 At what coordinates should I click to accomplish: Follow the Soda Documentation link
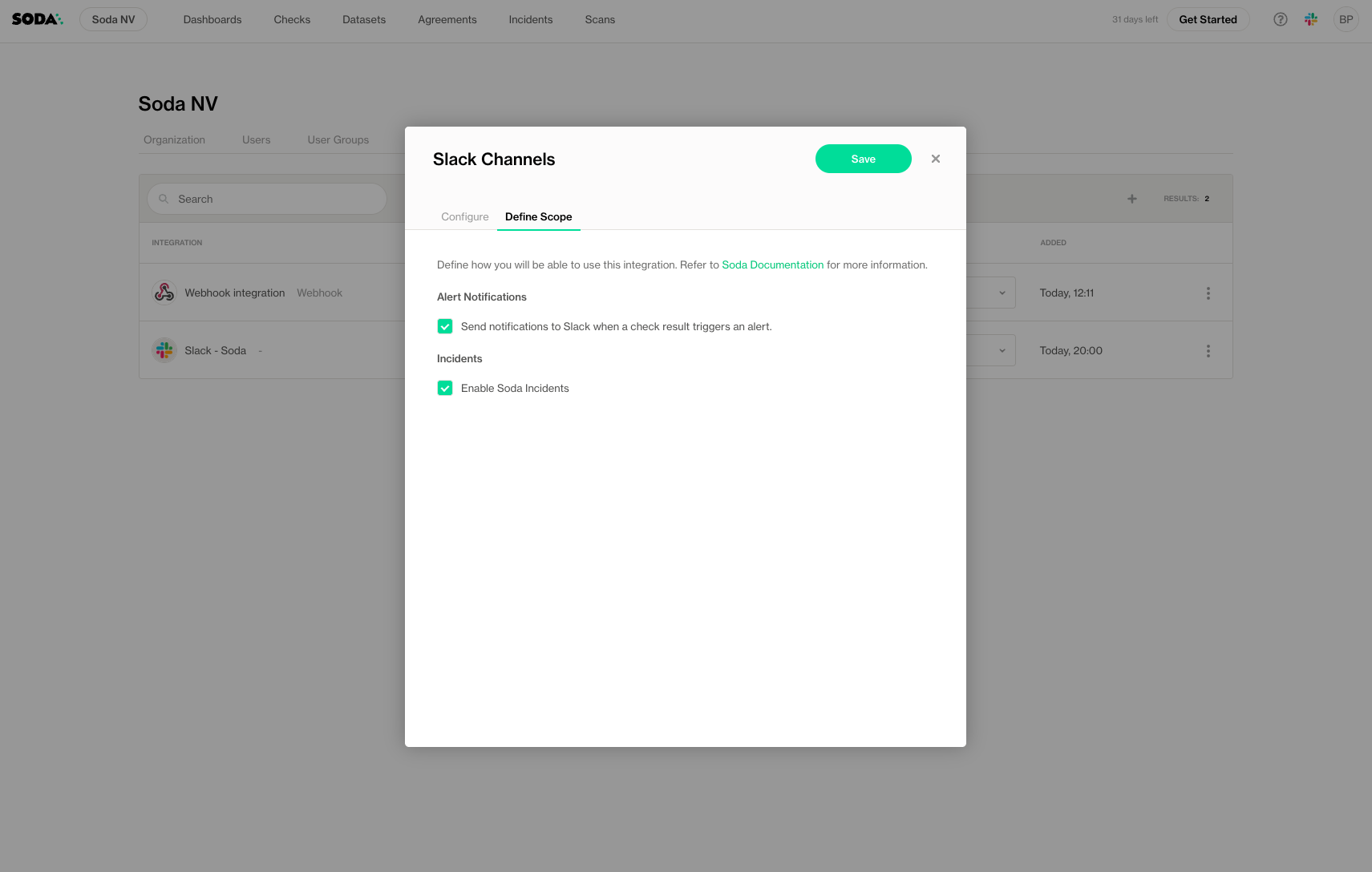pos(772,265)
